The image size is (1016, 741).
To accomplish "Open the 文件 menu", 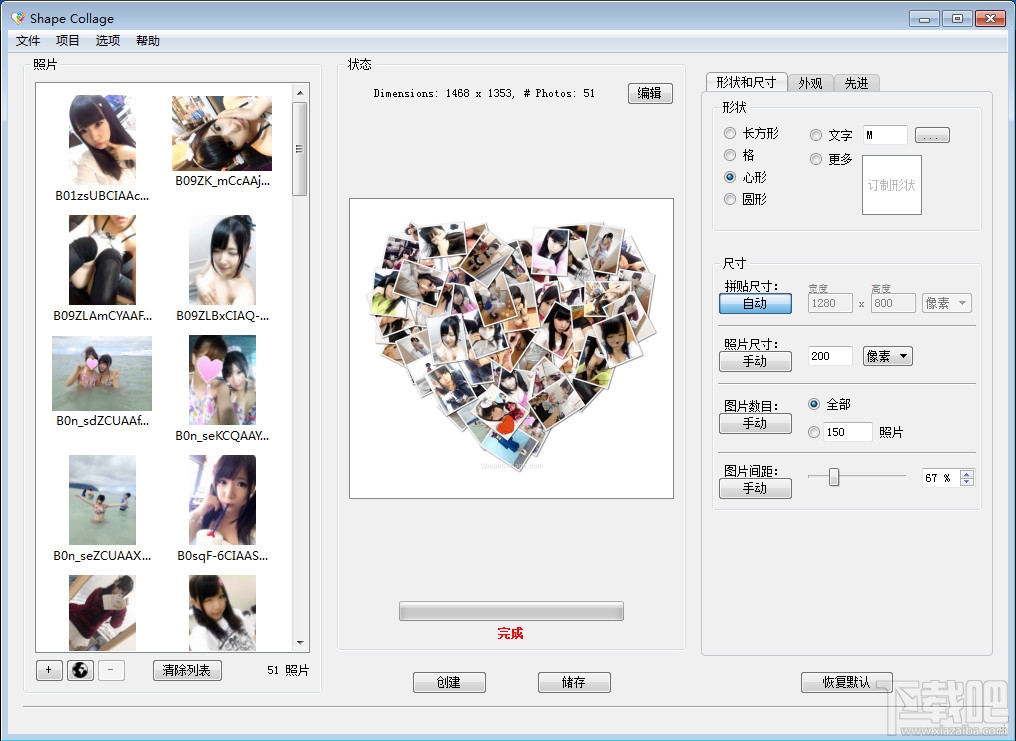I will (28, 41).
